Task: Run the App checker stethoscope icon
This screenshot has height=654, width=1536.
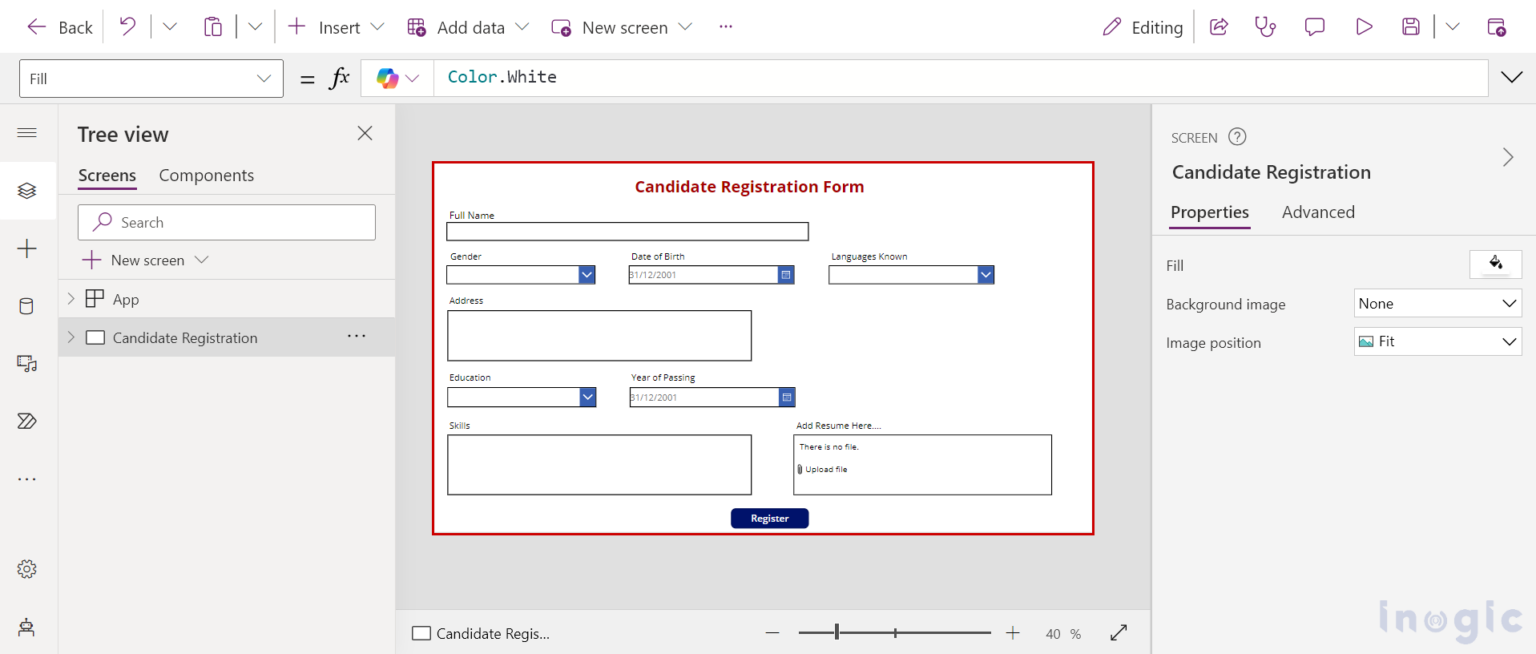Action: tap(1265, 27)
